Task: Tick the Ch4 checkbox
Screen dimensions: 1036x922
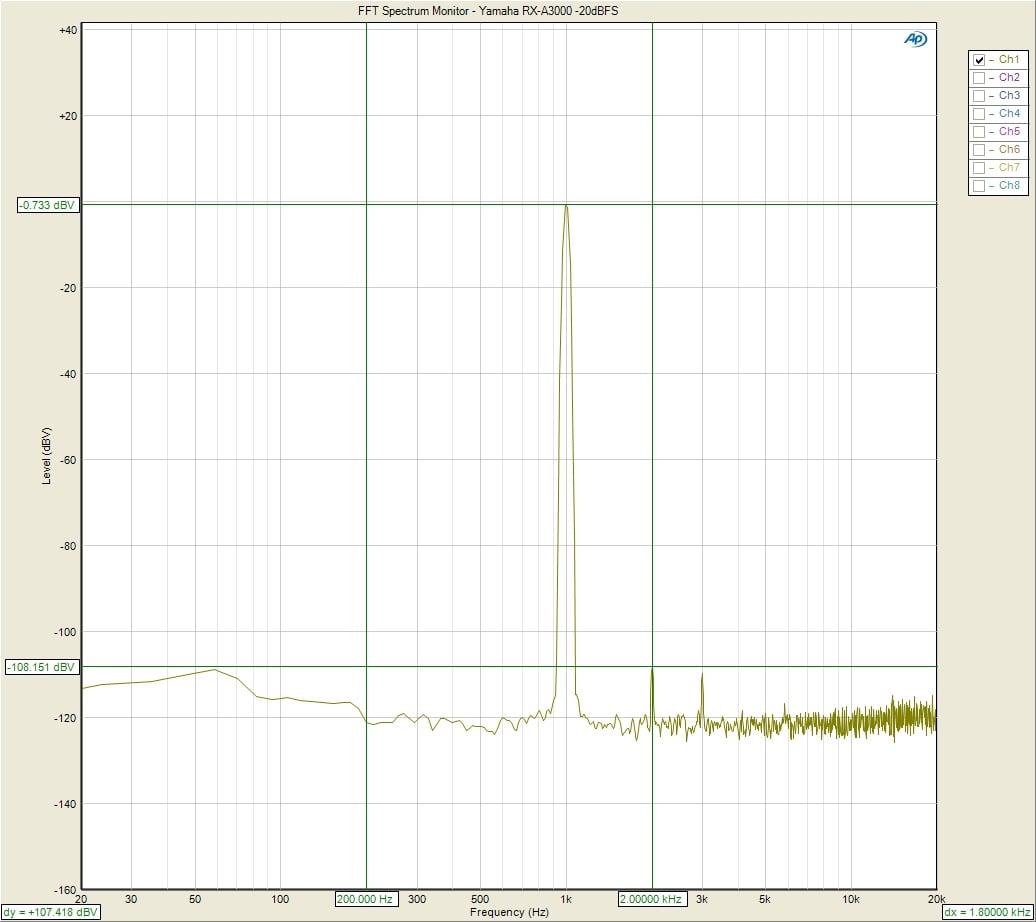Action: (x=979, y=114)
